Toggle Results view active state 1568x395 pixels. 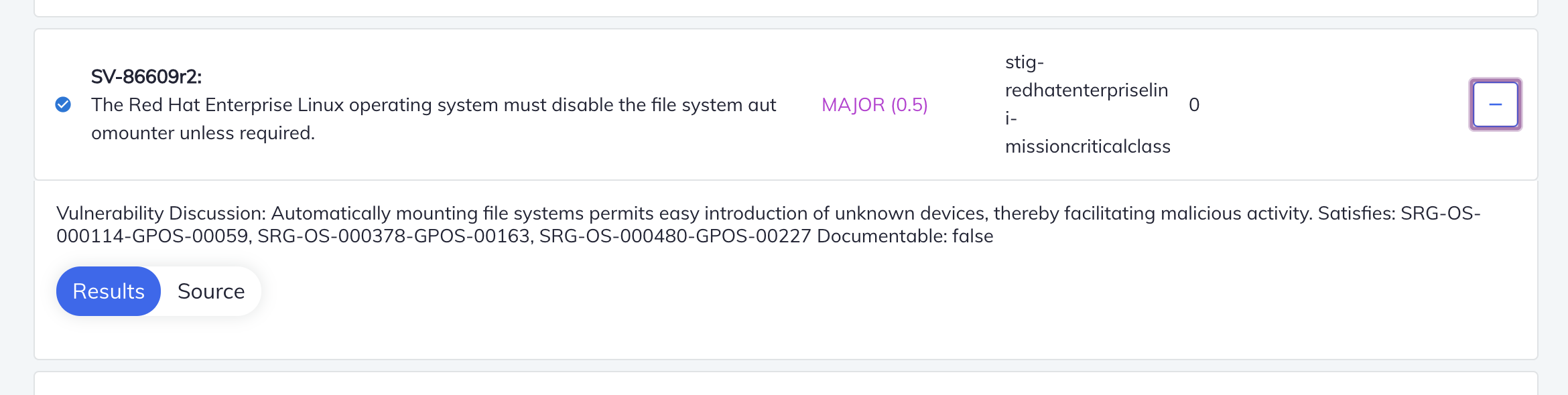click(108, 291)
